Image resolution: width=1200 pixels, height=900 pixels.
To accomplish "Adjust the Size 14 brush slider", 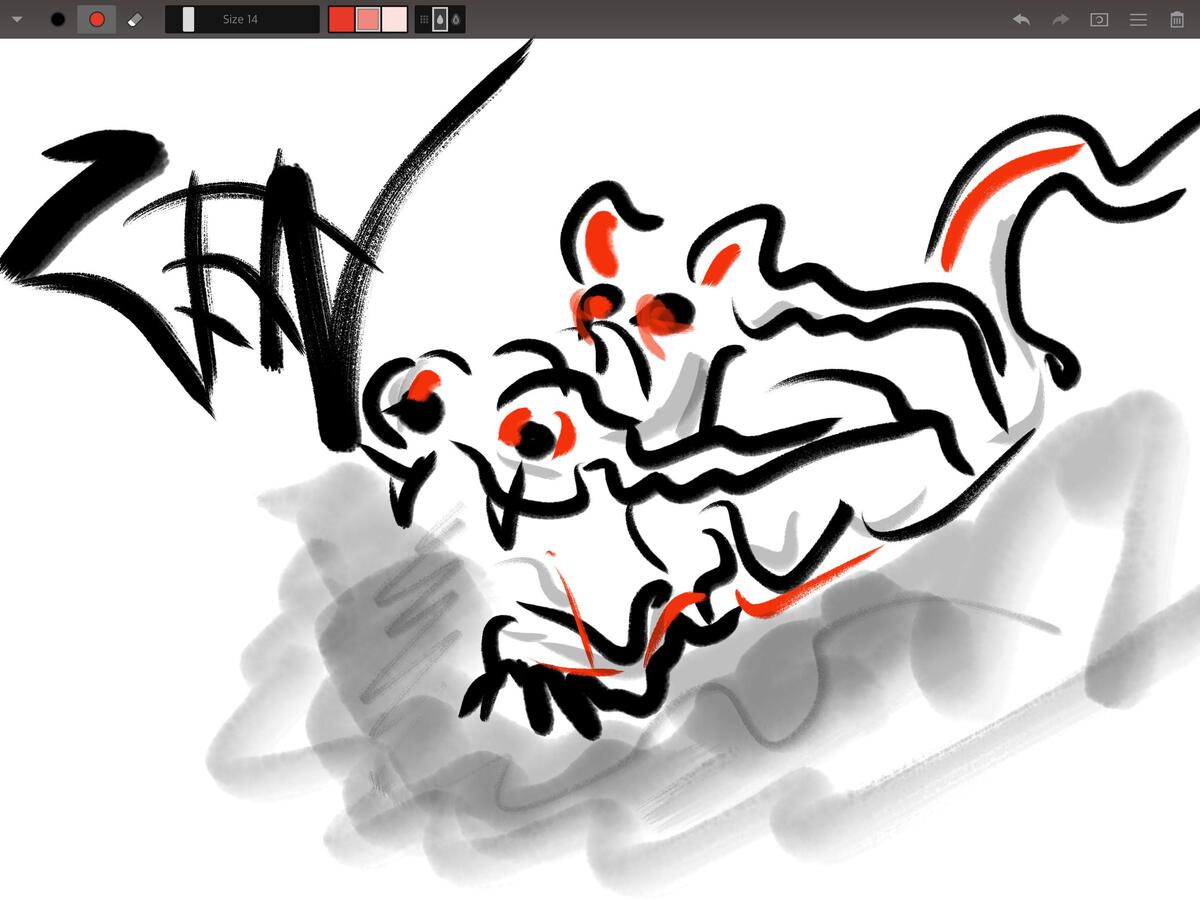I will pos(242,19).
